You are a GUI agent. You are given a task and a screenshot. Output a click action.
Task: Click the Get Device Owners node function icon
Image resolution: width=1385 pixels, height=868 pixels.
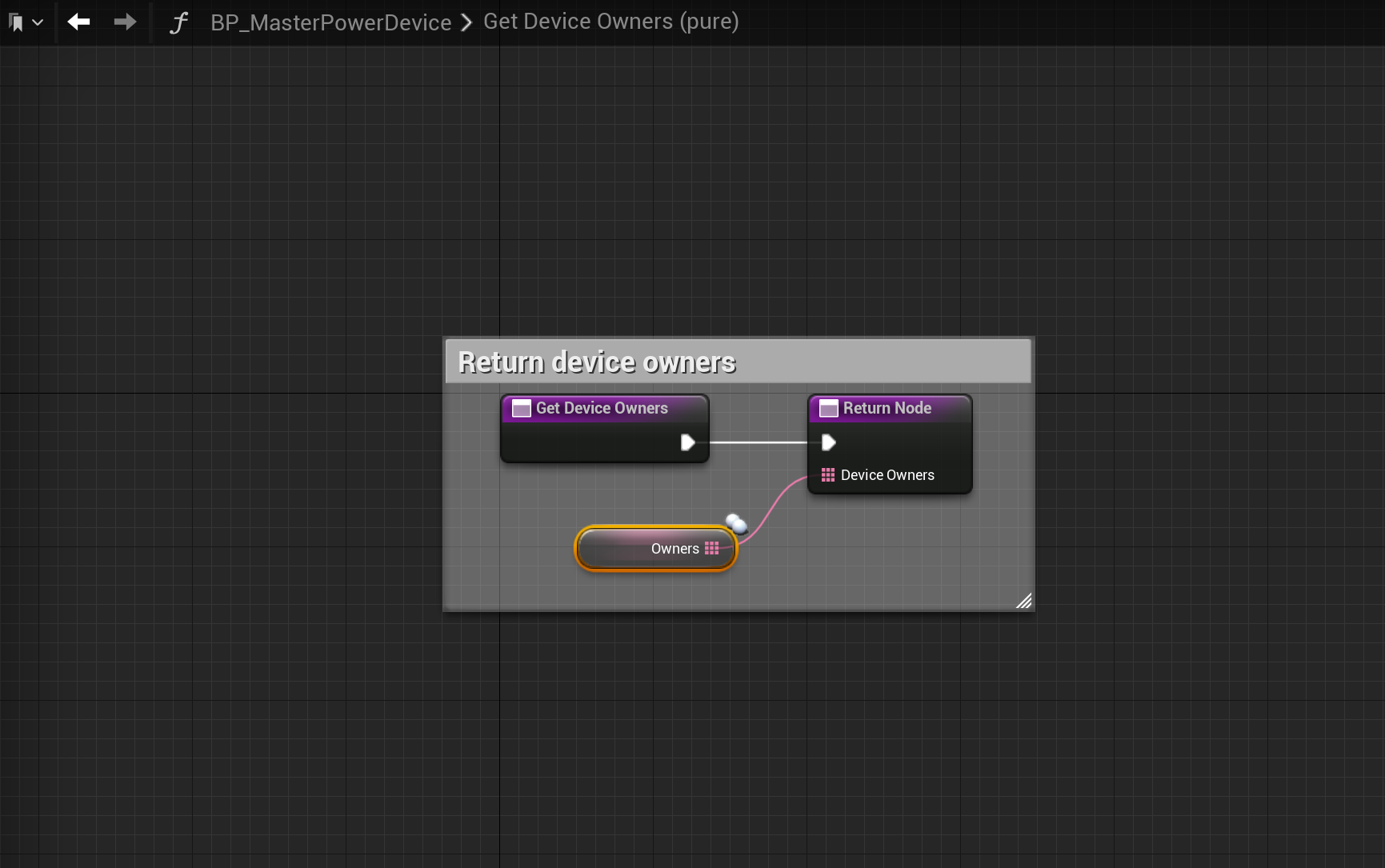pos(522,409)
